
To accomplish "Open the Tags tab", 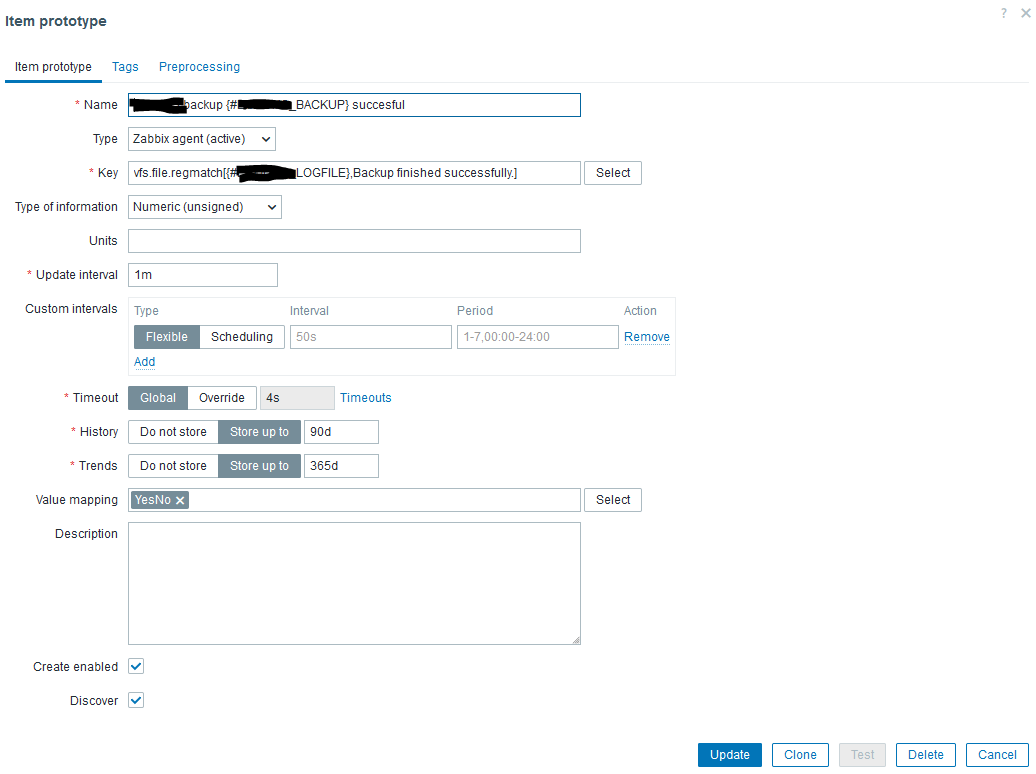I will click(x=125, y=67).
